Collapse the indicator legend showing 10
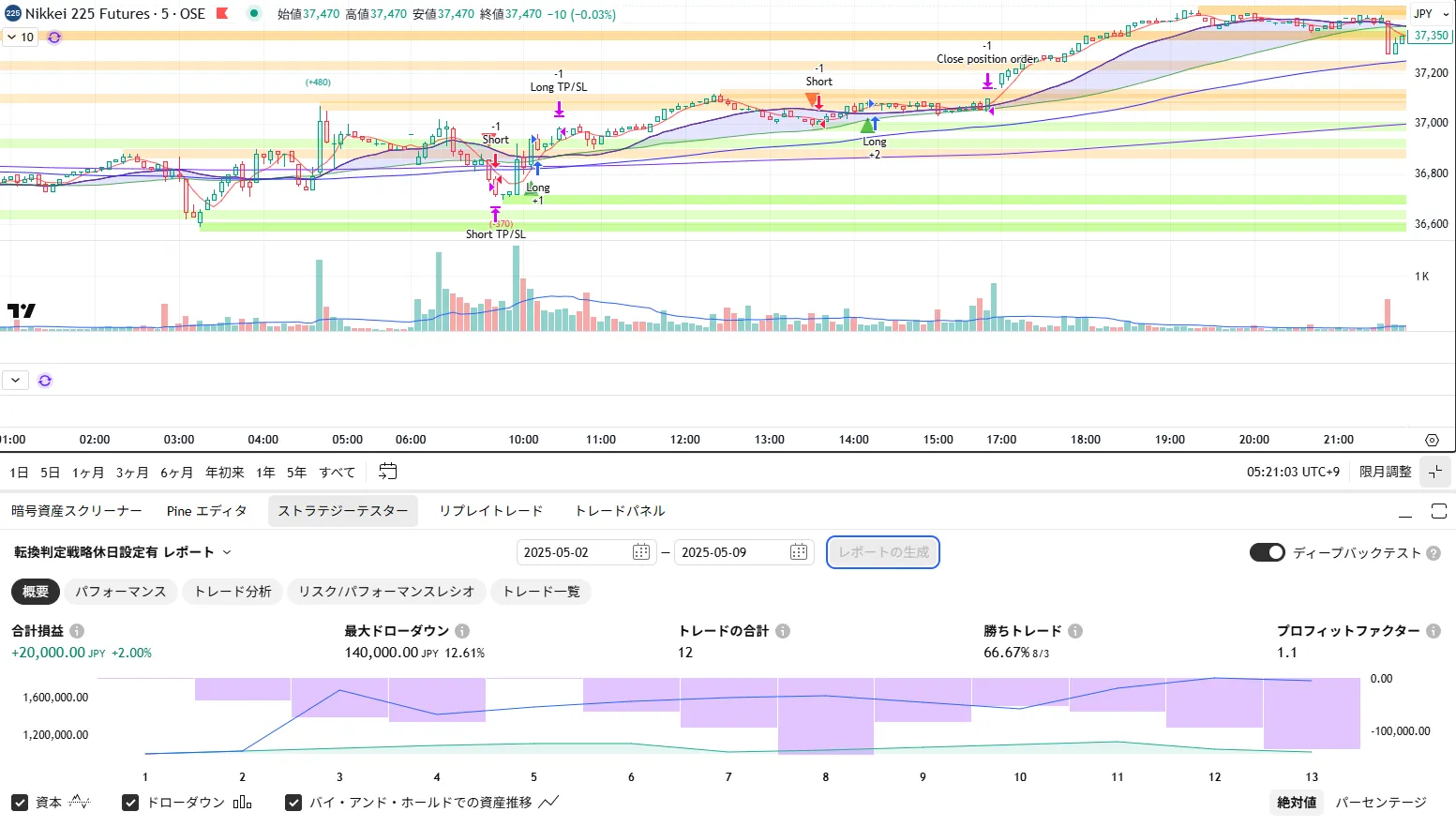This screenshot has width=1456, height=827. point(20,38)
